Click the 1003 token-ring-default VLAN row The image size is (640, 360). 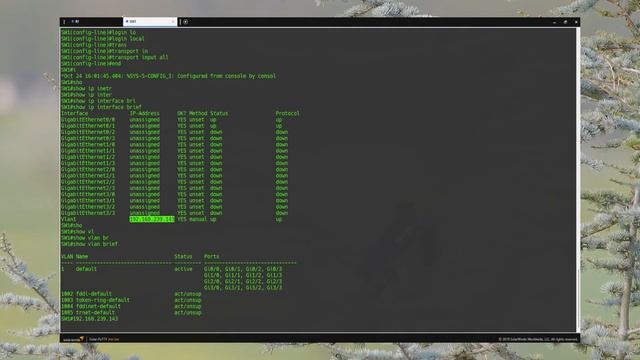(x=131, y=300)
